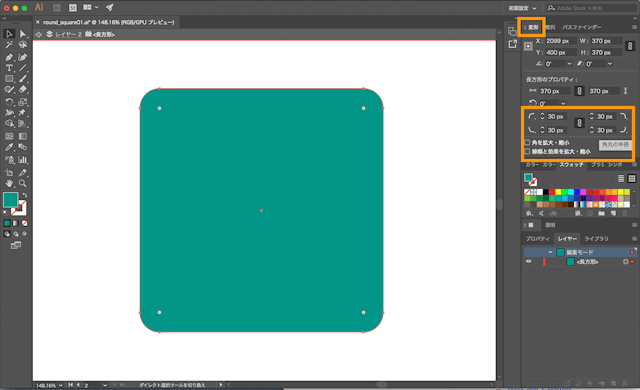Open the workspace 初期設定 dropdown
The height and width of the screenshot is (390, 640).
pyautogui.click(x=522, y=8)
